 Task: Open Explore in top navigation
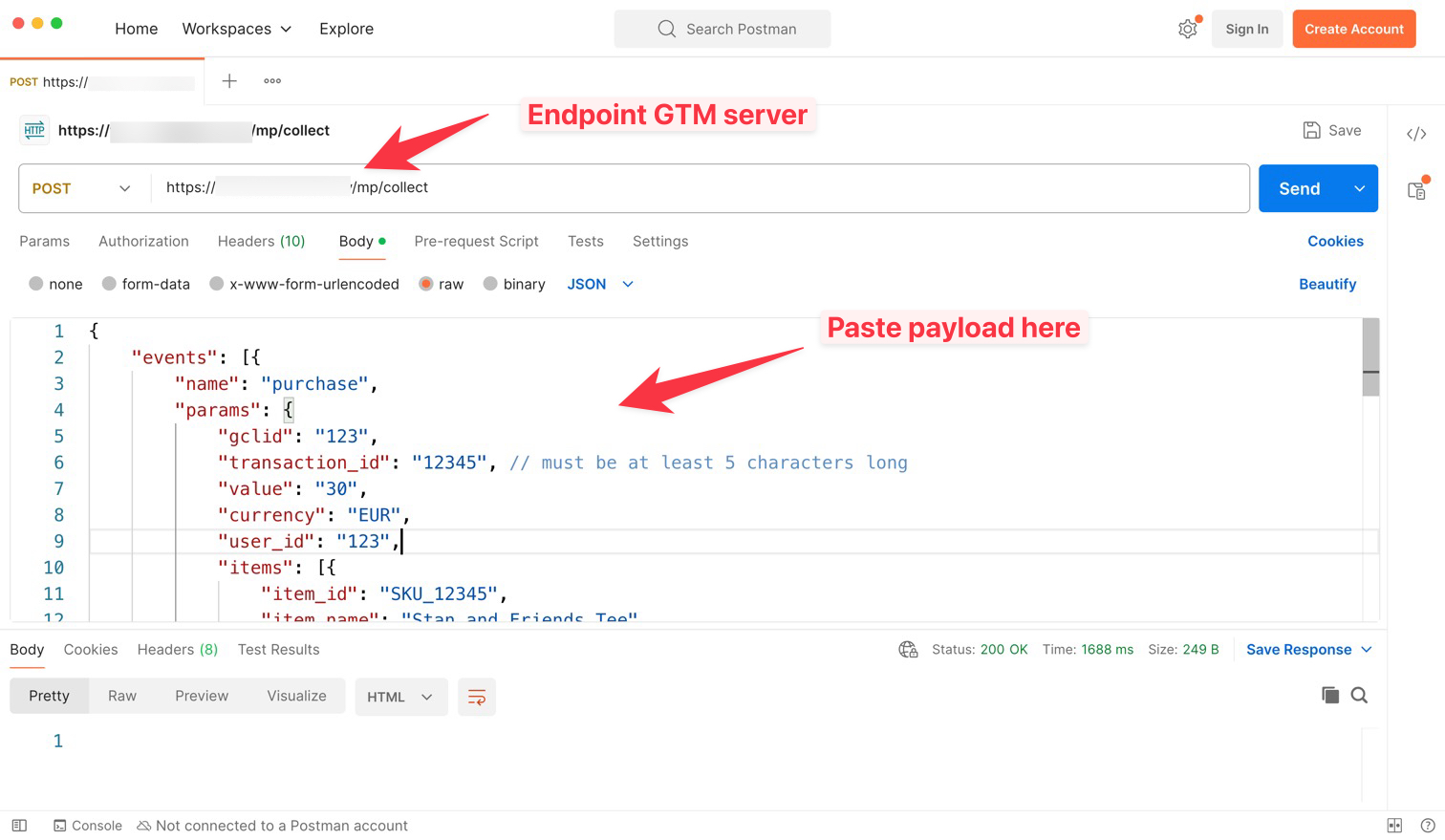point(346,29)
